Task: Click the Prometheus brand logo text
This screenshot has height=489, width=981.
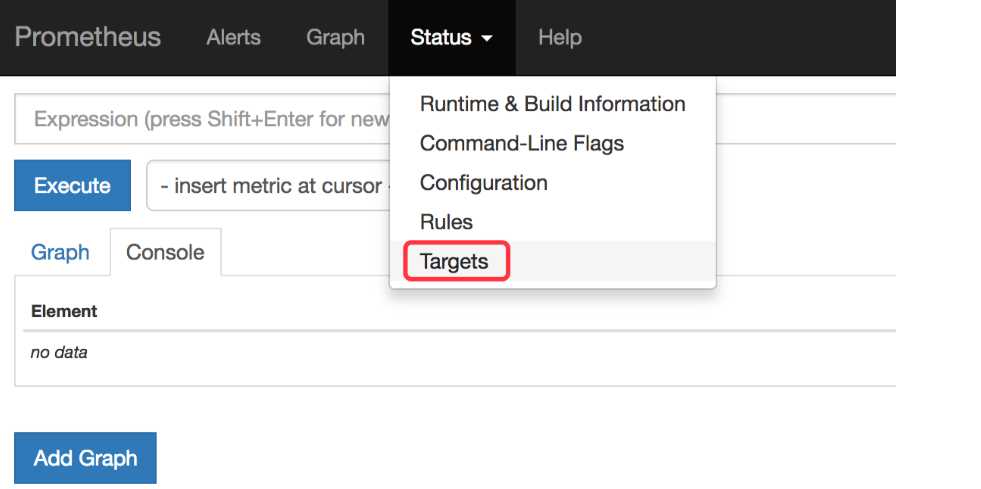Action: tap(87, 37)
